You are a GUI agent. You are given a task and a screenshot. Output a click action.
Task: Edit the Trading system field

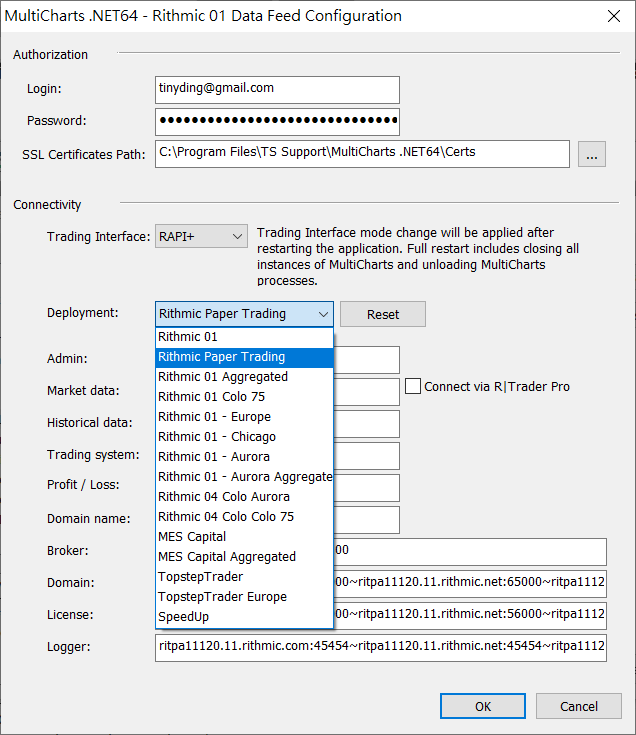(367, 456)
